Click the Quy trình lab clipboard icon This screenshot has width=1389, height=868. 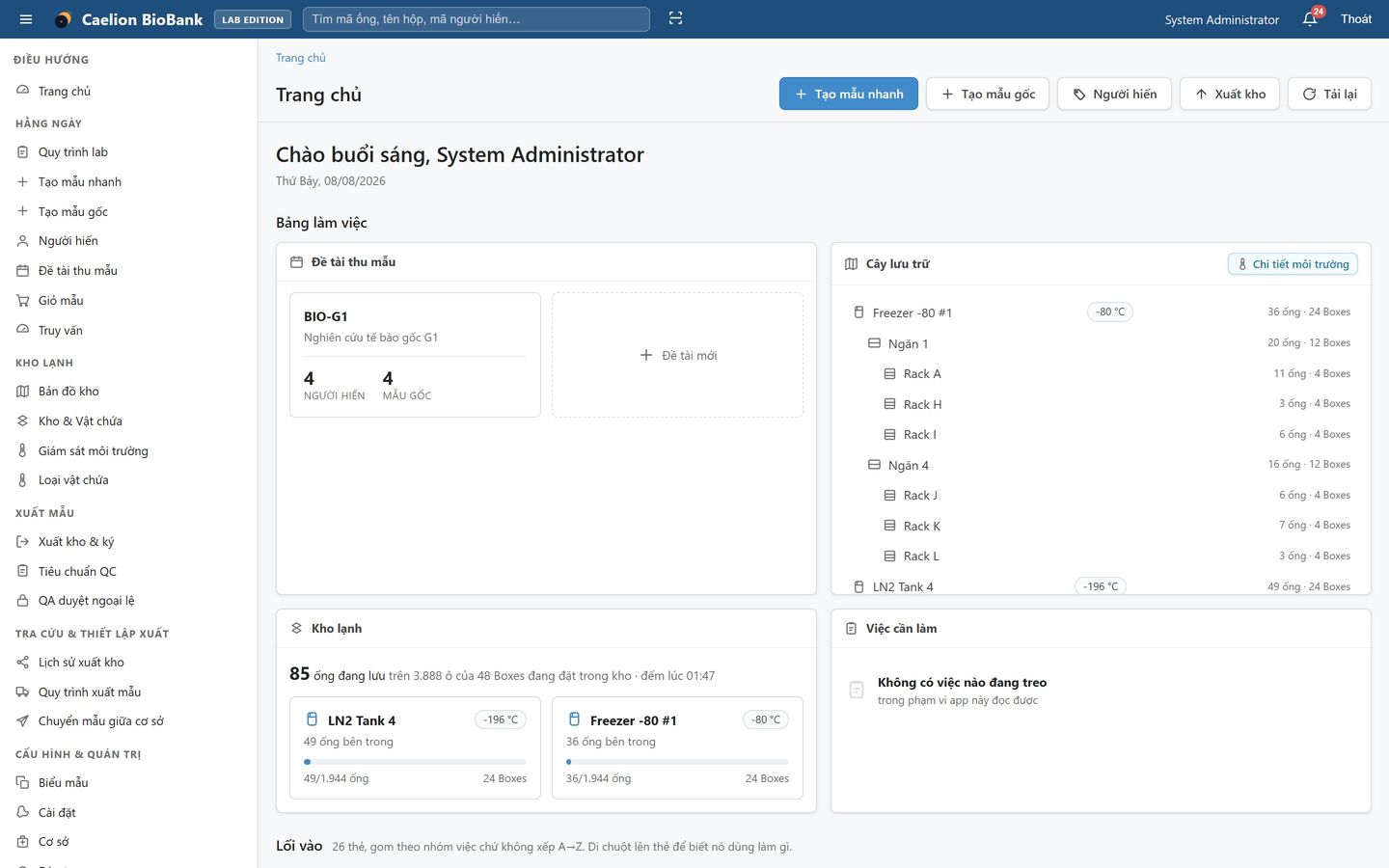[22, 151]
